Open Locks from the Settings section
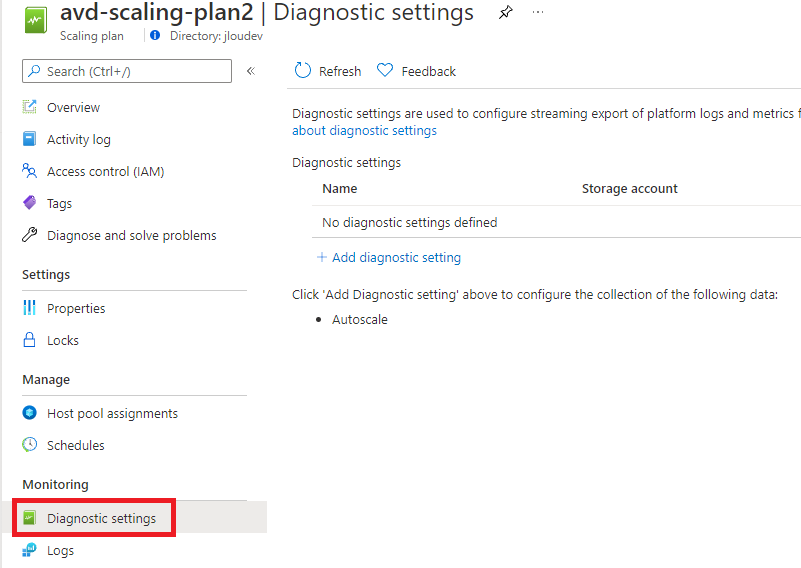 click(x=63, y=340)
